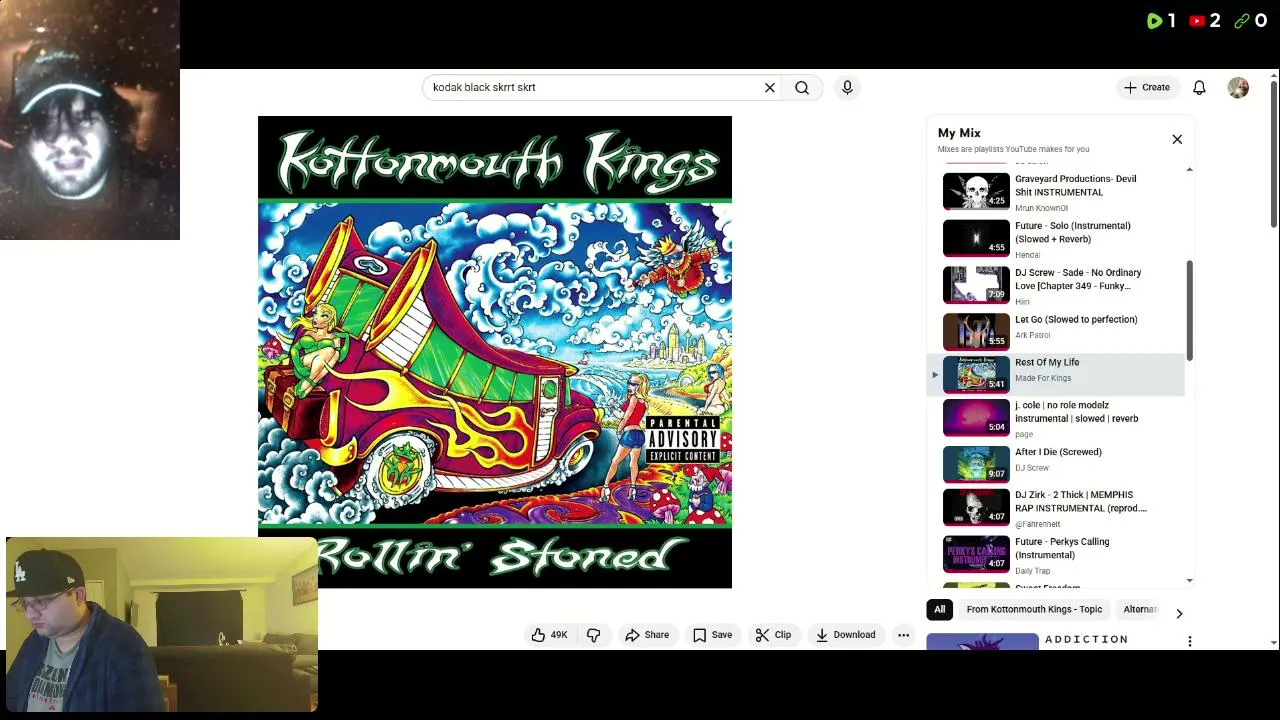
Task: Select the cut-off Alternat chip
Action: coord(1140,609)
